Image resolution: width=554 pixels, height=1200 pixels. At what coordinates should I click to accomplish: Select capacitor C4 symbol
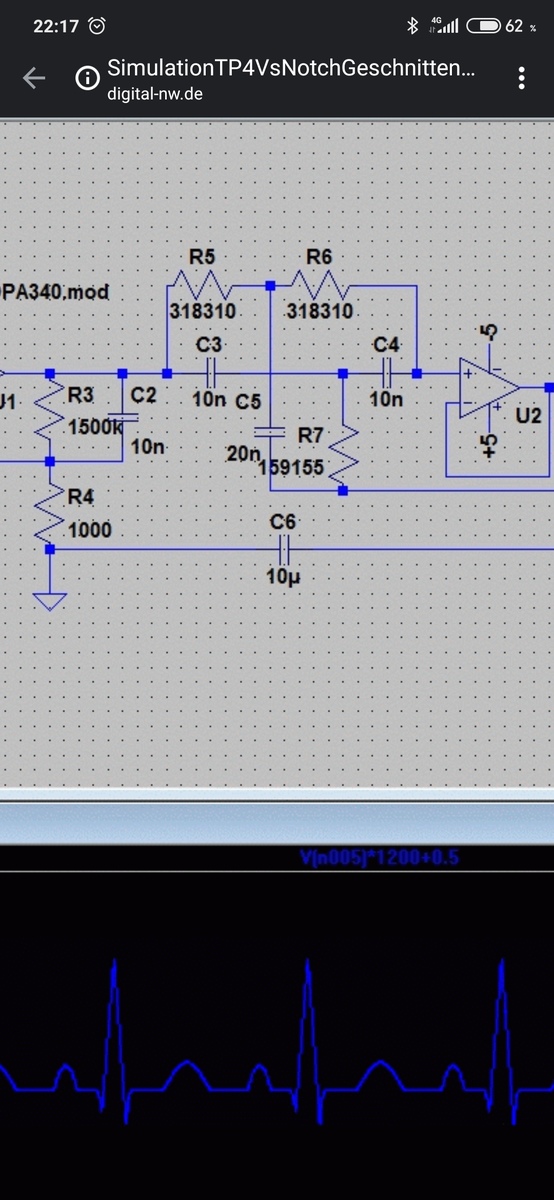point(387,373)
